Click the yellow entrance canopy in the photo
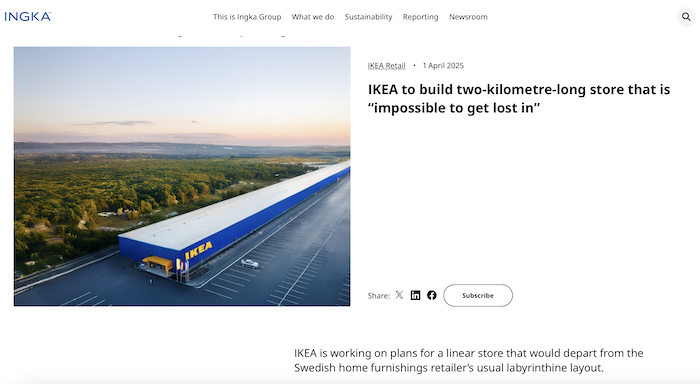 coord(157,263)
